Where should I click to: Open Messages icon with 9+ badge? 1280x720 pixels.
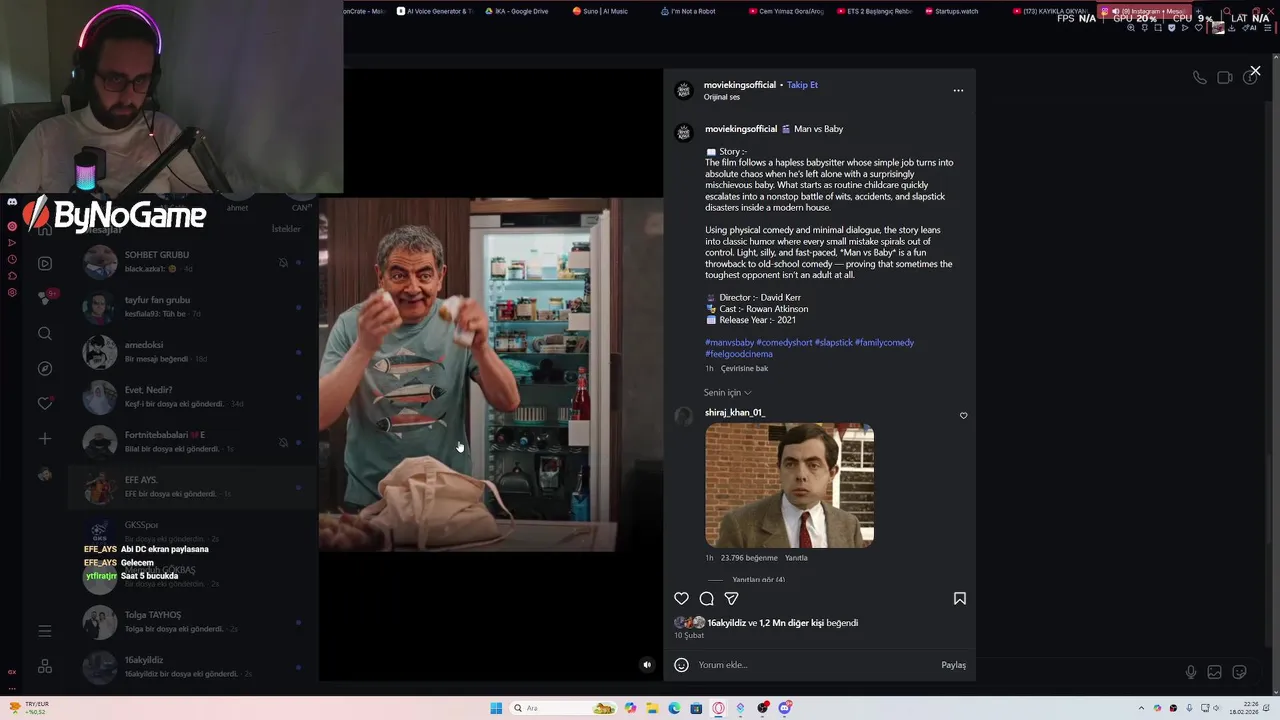click(45, 297)
